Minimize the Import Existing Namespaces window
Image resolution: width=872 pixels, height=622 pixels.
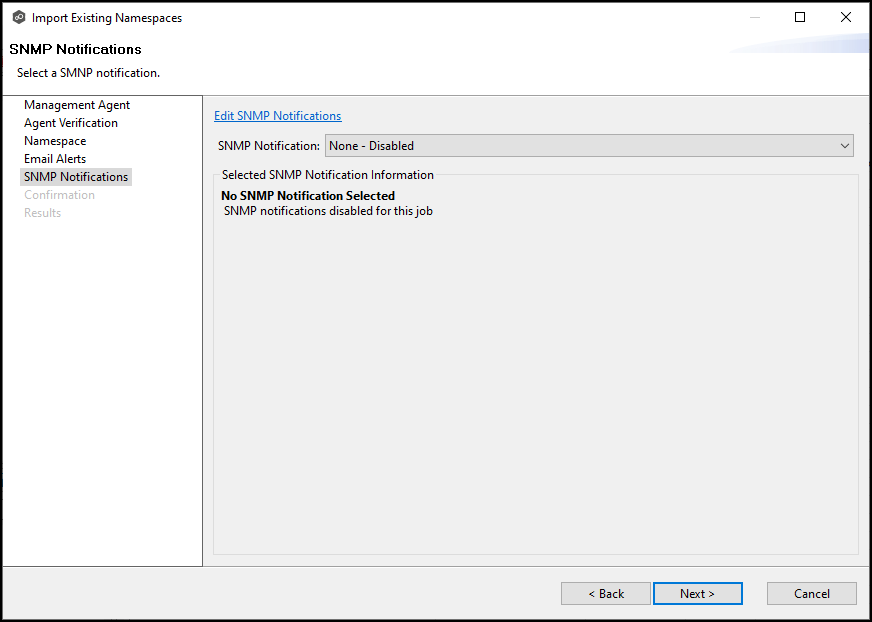coord(753,17)
